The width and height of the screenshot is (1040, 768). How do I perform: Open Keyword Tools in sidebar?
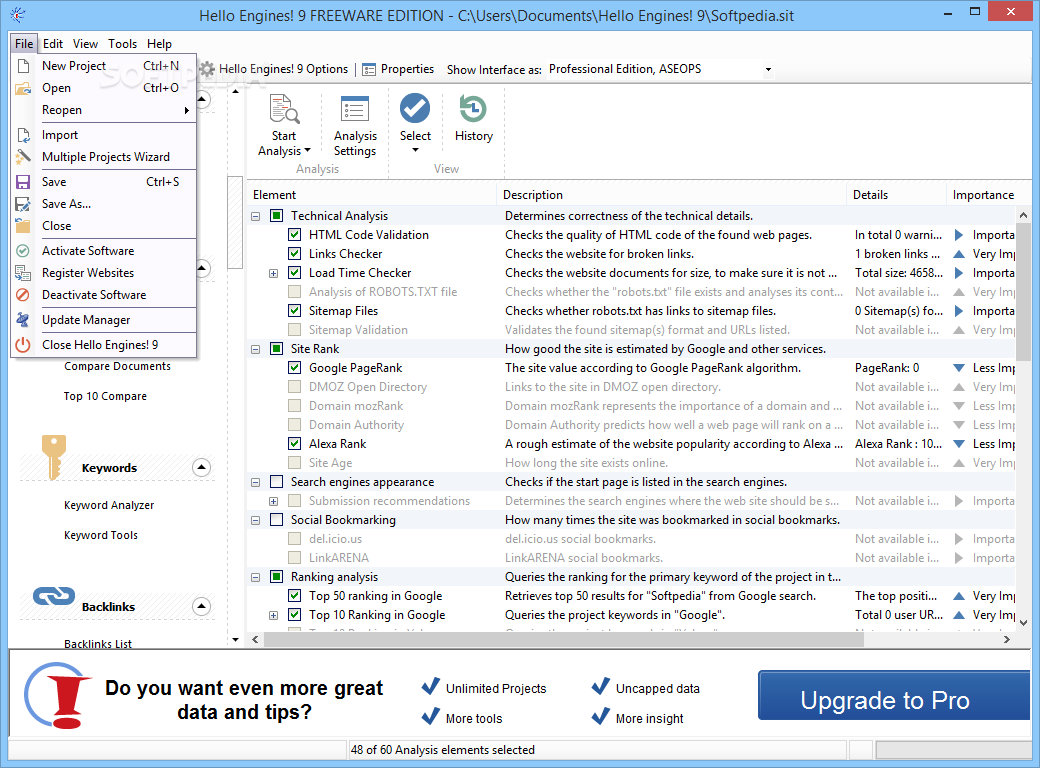[x=101, y=535]
